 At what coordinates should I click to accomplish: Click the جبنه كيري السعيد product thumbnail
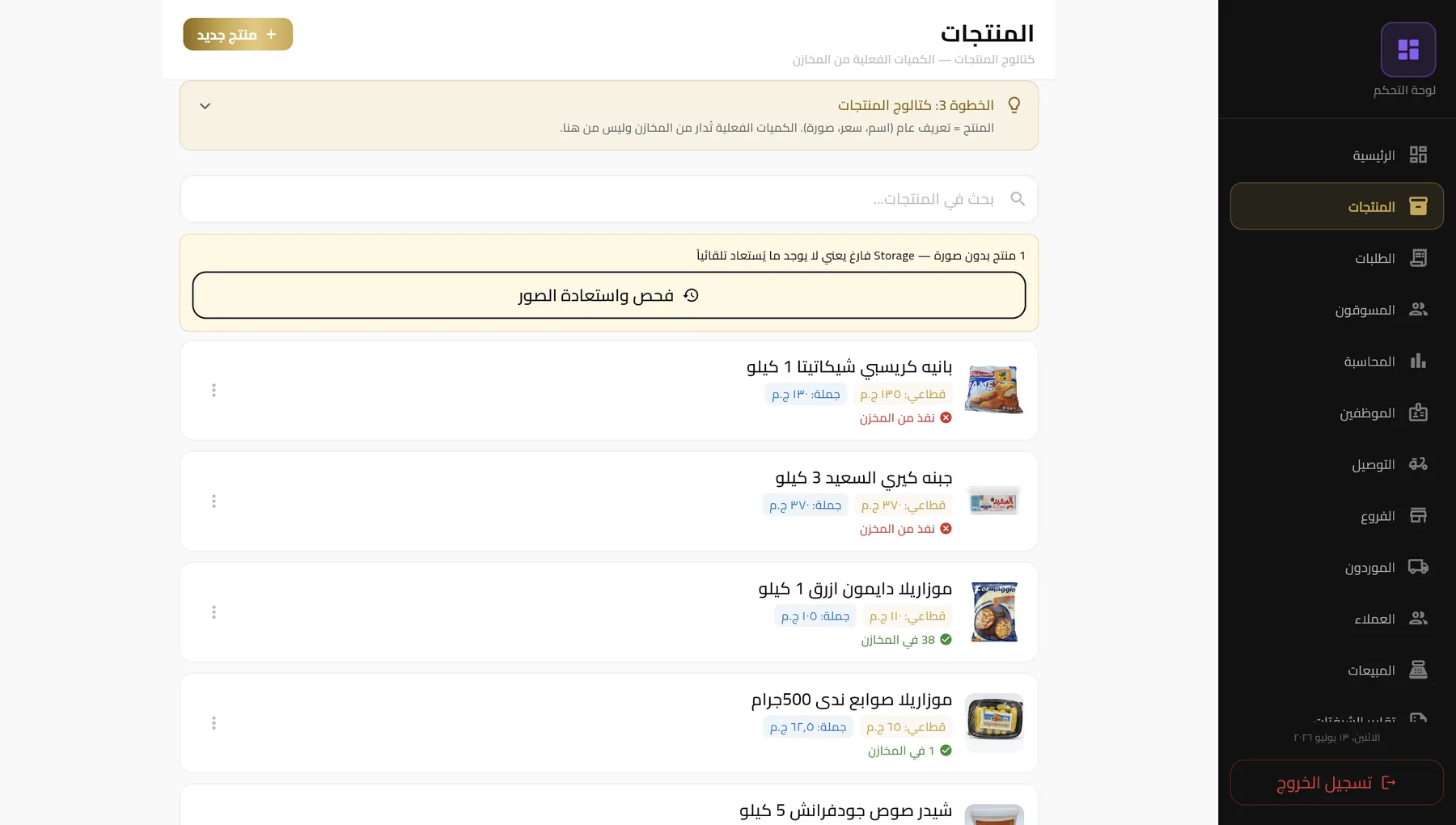pos(994,501)
